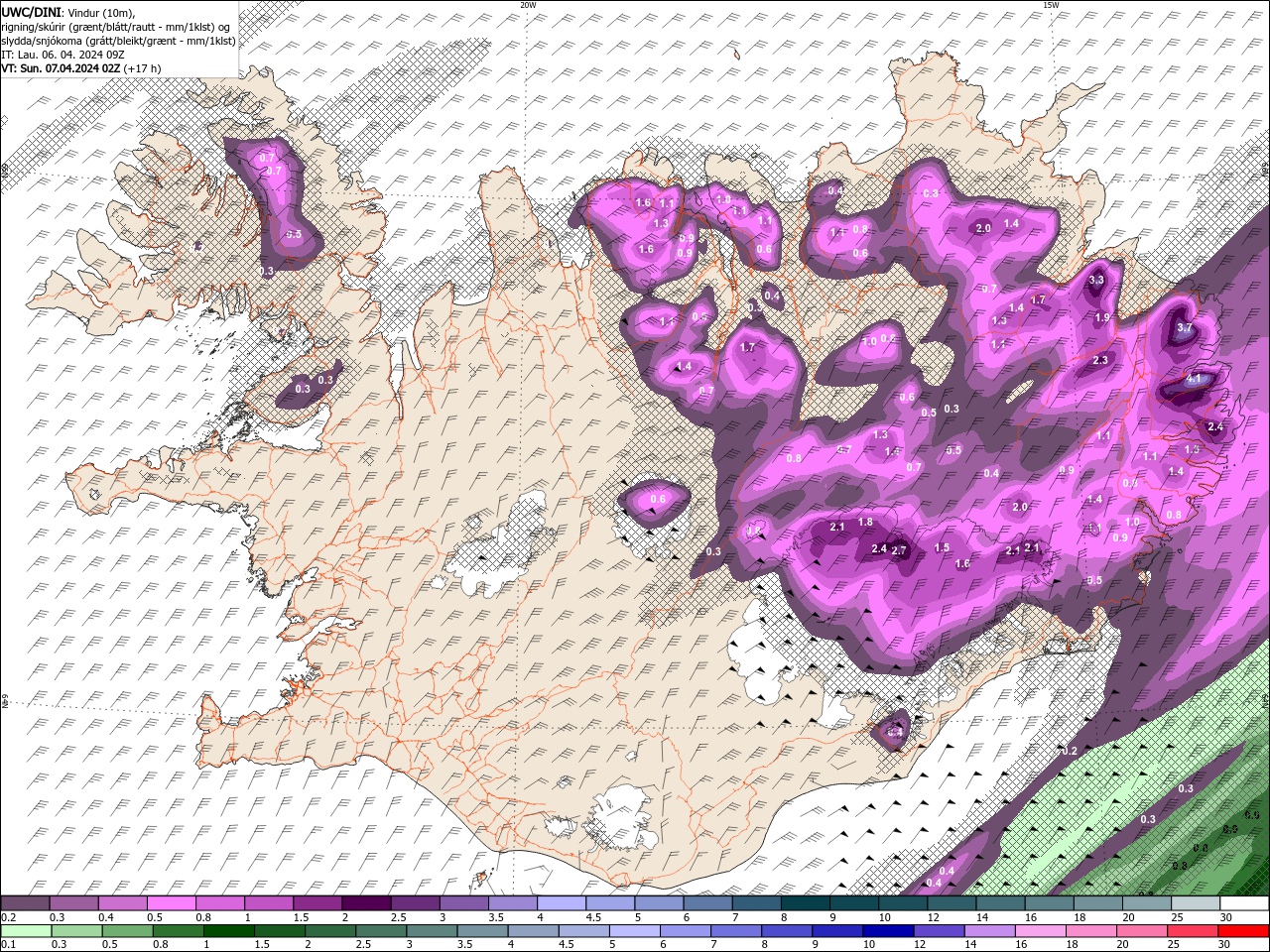Click the '4.5' label in the top legend
This screenshot has height=952, width=1270.
click(x=592, y=917)
